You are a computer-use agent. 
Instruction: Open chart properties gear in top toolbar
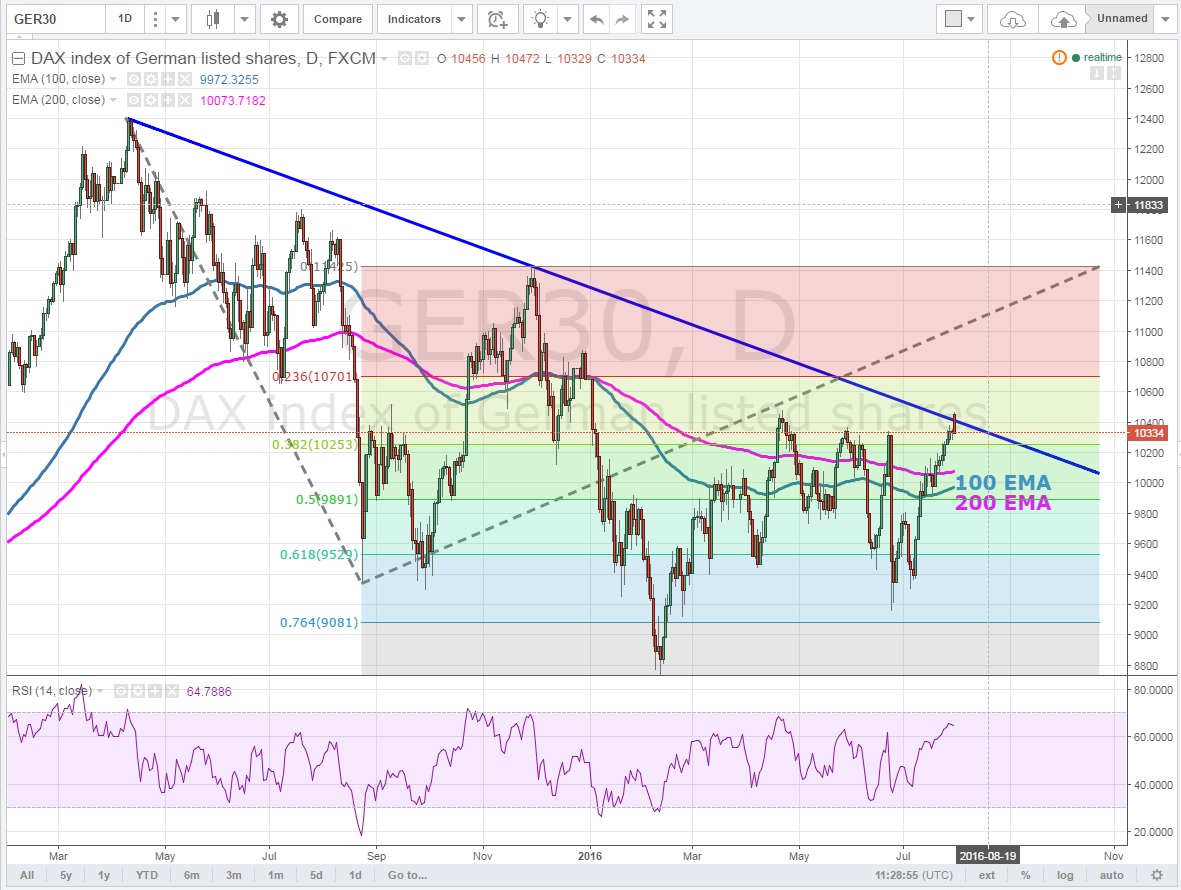click(x=279, y=19)
